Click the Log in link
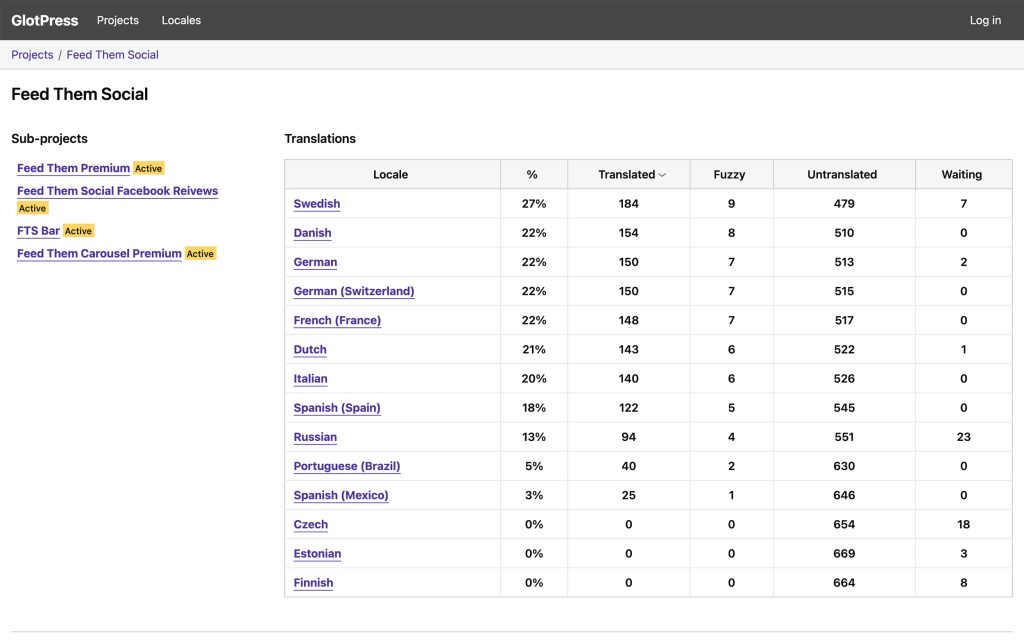The image size is (1024, 640). [x=985, y=20]
